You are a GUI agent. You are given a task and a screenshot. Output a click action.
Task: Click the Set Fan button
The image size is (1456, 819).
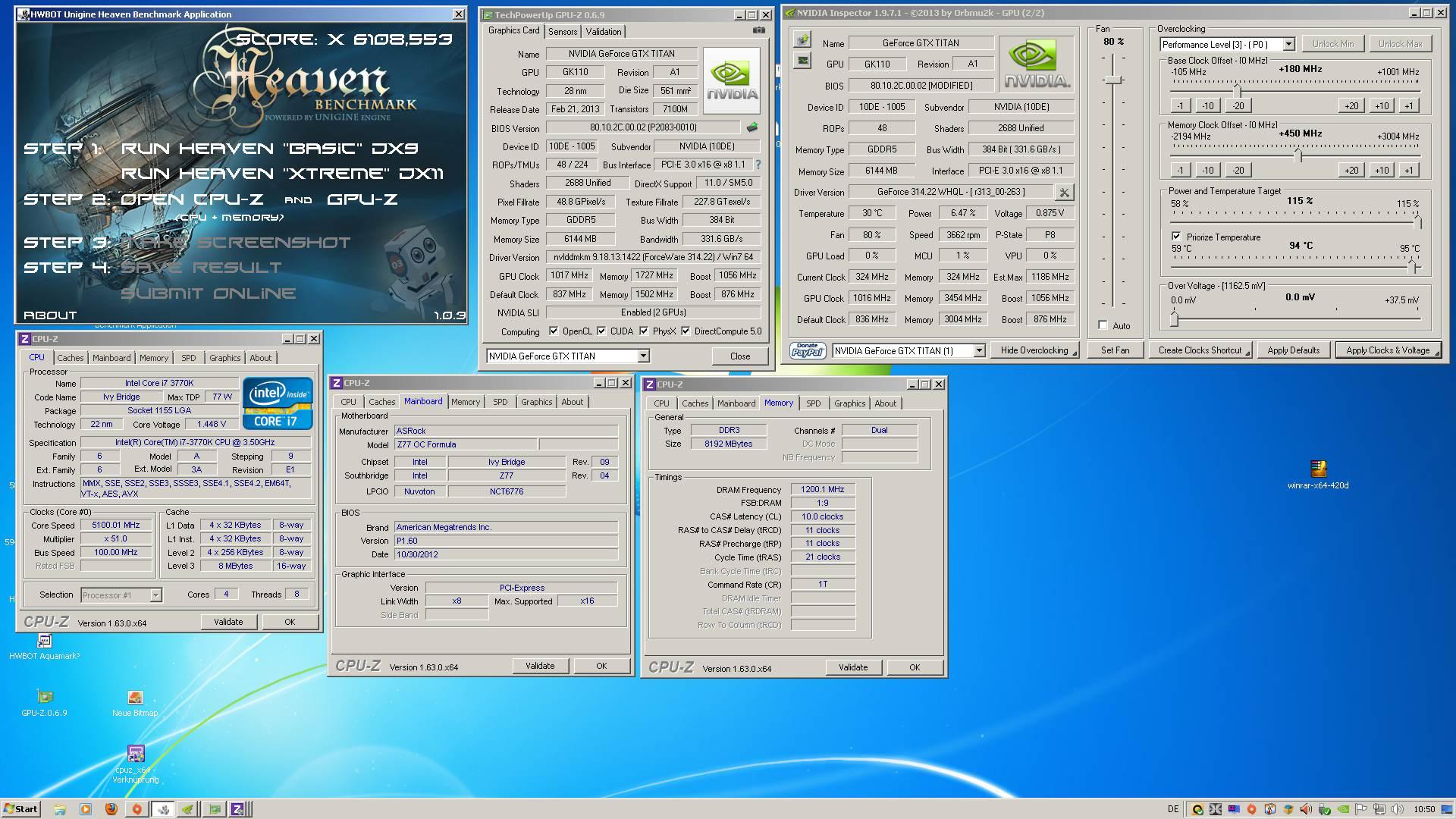[x=1115, y=350]
